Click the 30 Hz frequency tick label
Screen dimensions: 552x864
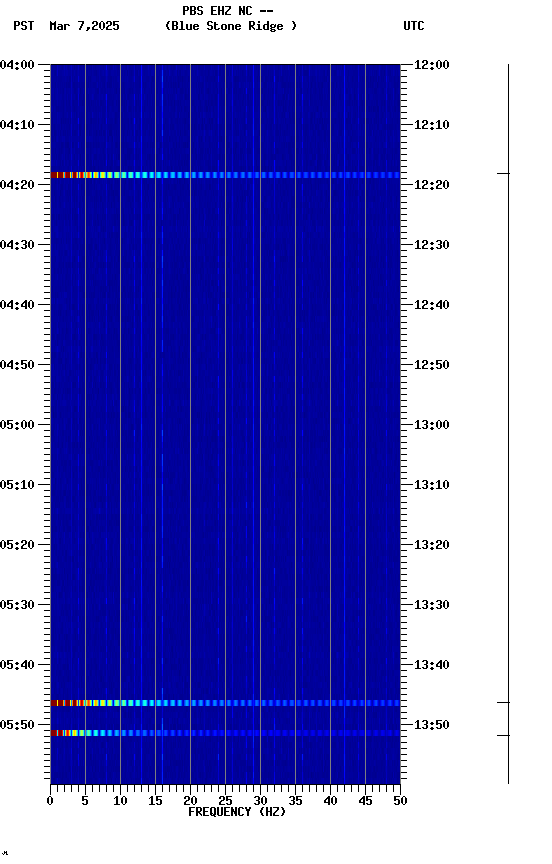[260, 801]
